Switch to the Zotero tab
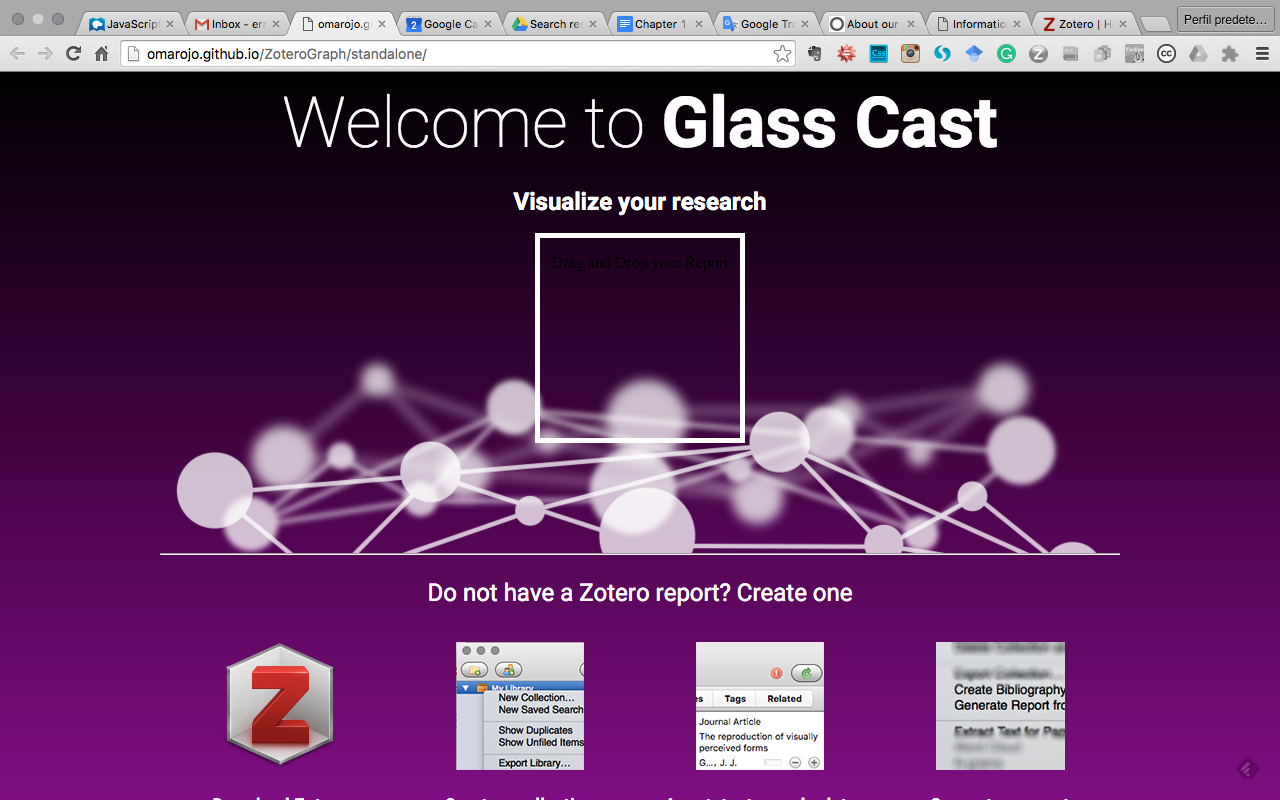The width and height of the screenshot is (1280, 800). [1085, 24]
